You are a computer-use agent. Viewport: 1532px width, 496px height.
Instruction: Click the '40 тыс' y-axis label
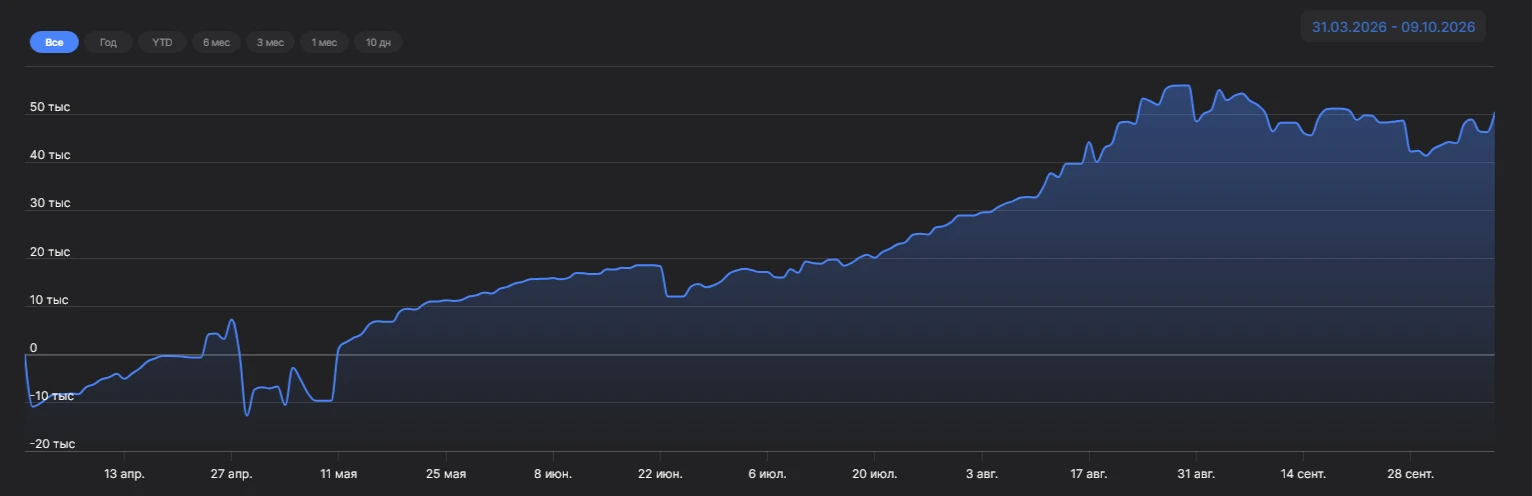click(50, 155)
